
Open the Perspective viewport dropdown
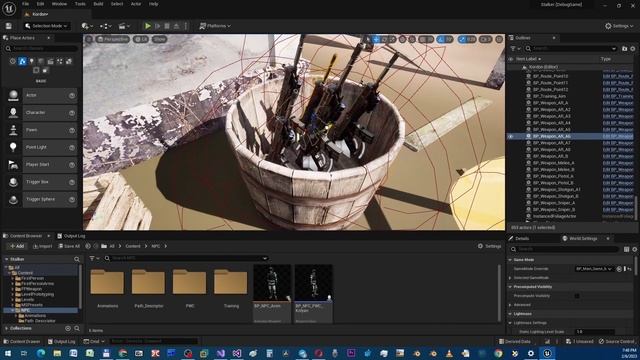point(113,39)
